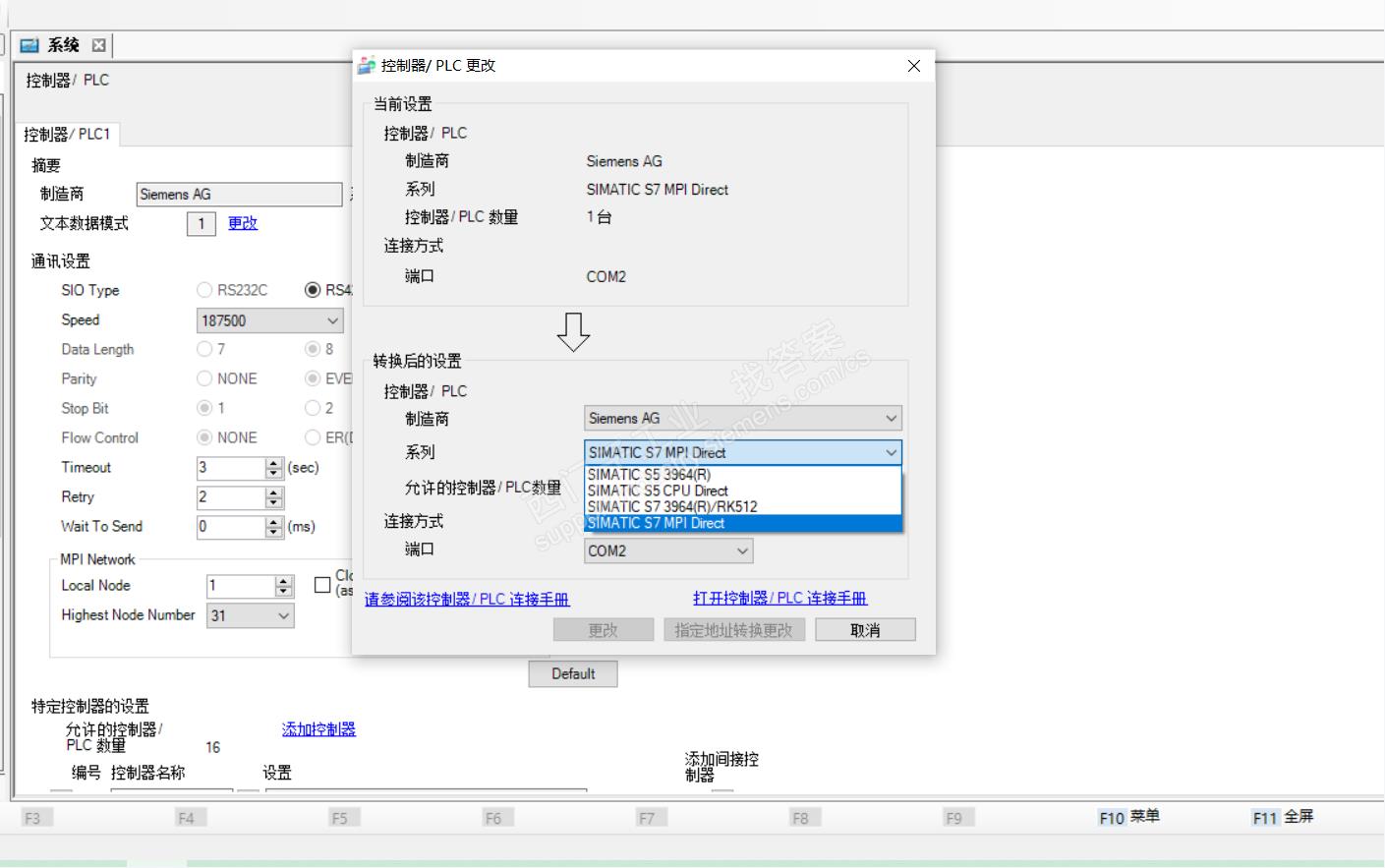Viewport: 1385px width, 868px height.
Task: Click the Timeout spinner arrows
Action: [x=274, y=468]
